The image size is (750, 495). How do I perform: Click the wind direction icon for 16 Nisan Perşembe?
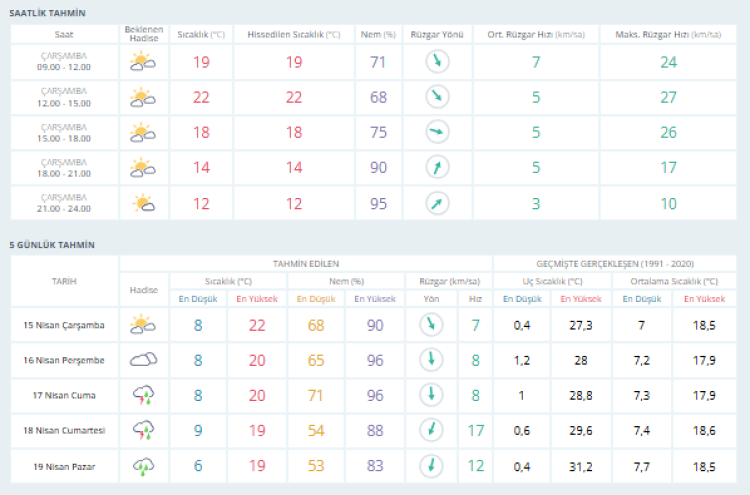431,359
